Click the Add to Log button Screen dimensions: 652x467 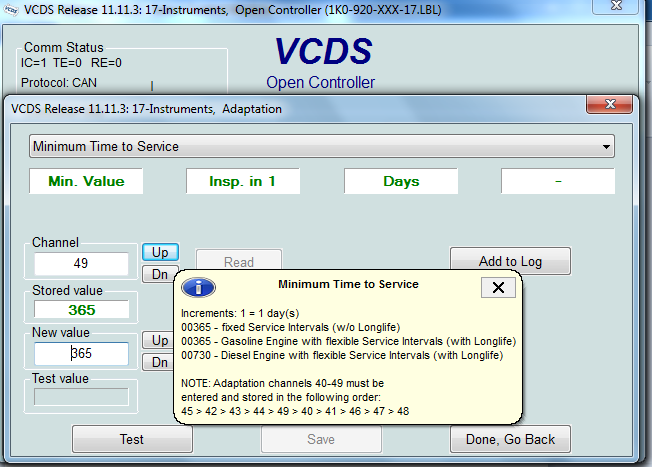[x=510, y=261]
